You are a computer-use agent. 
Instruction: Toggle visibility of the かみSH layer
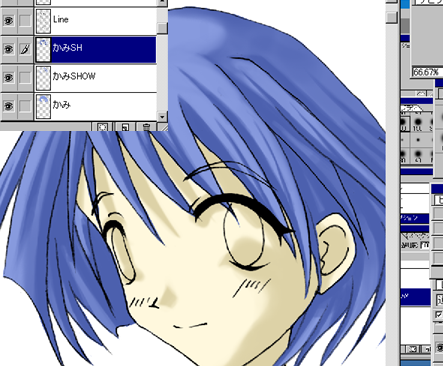9,49
